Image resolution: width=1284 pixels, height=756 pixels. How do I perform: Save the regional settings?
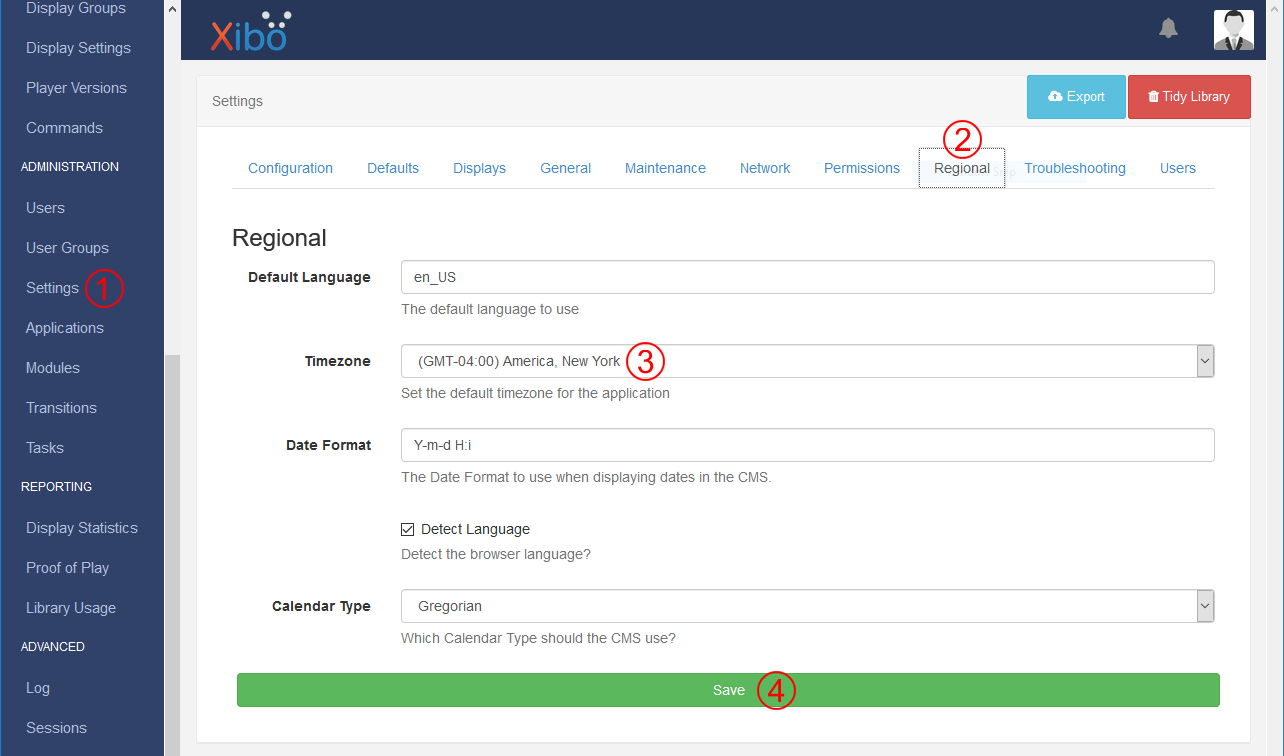pyautogui.click(x=728, y=690)
